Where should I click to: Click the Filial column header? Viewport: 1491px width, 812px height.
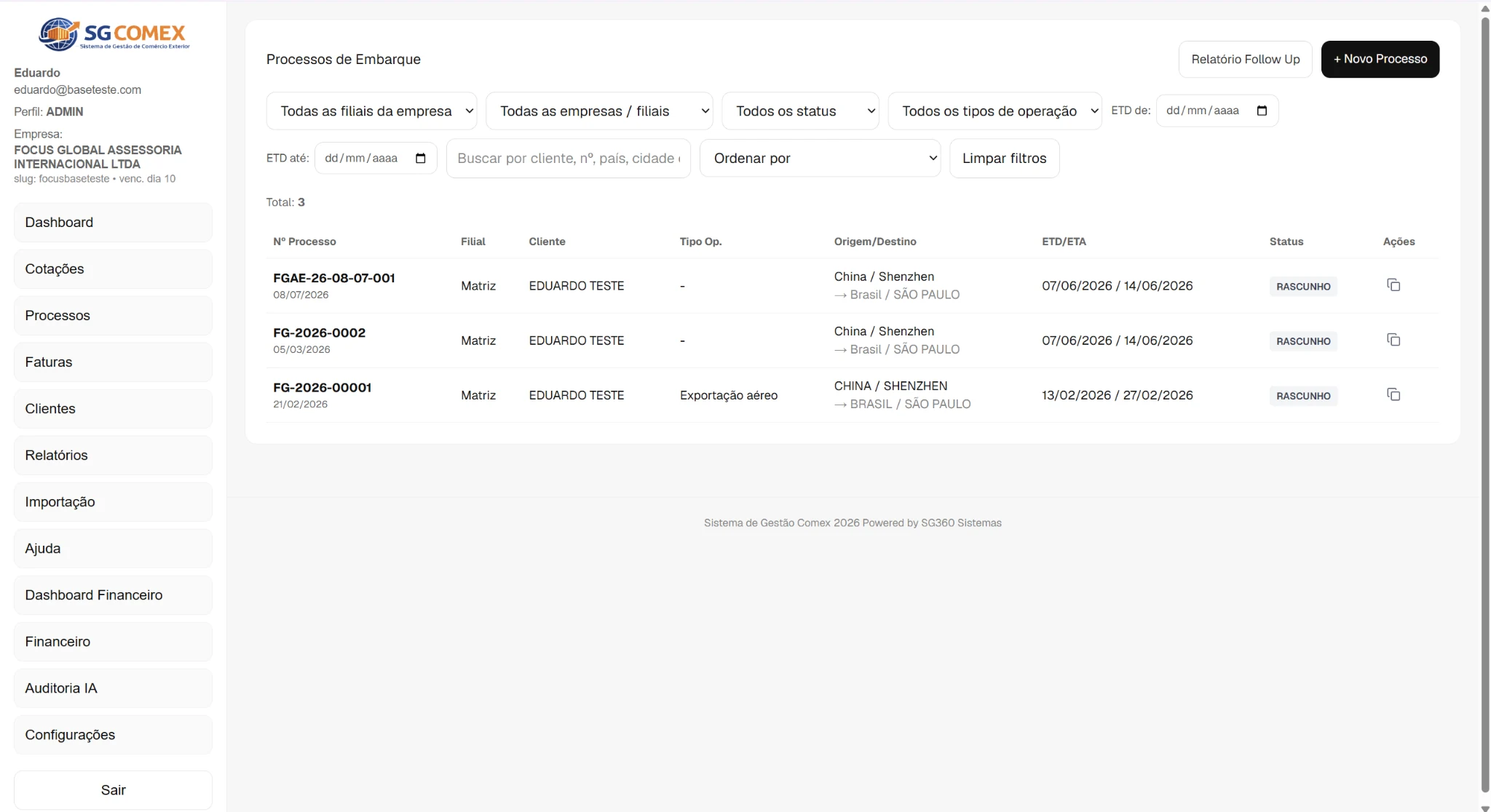coord(472,241)
